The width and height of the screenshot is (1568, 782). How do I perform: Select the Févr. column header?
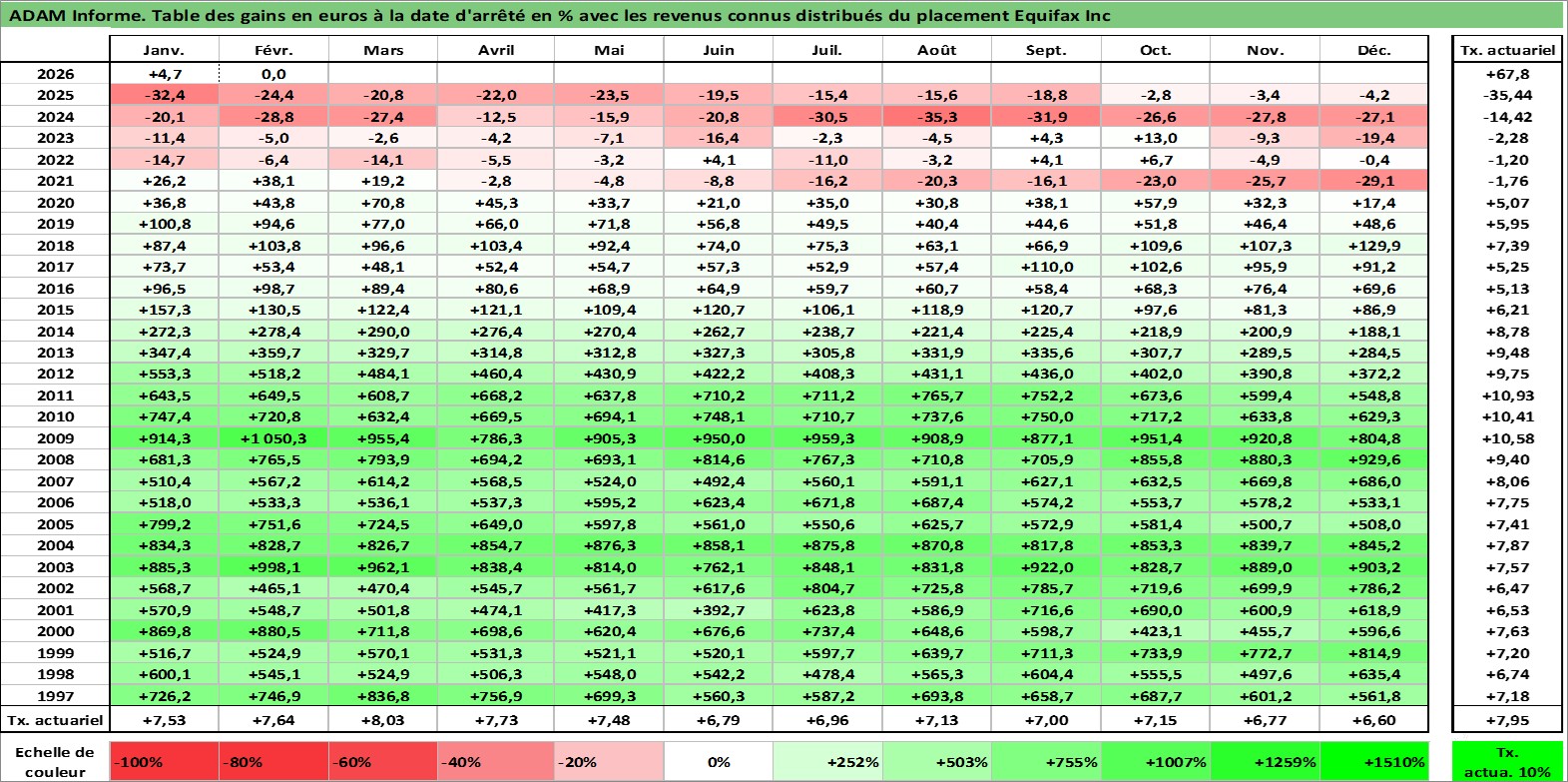[273, 50]
